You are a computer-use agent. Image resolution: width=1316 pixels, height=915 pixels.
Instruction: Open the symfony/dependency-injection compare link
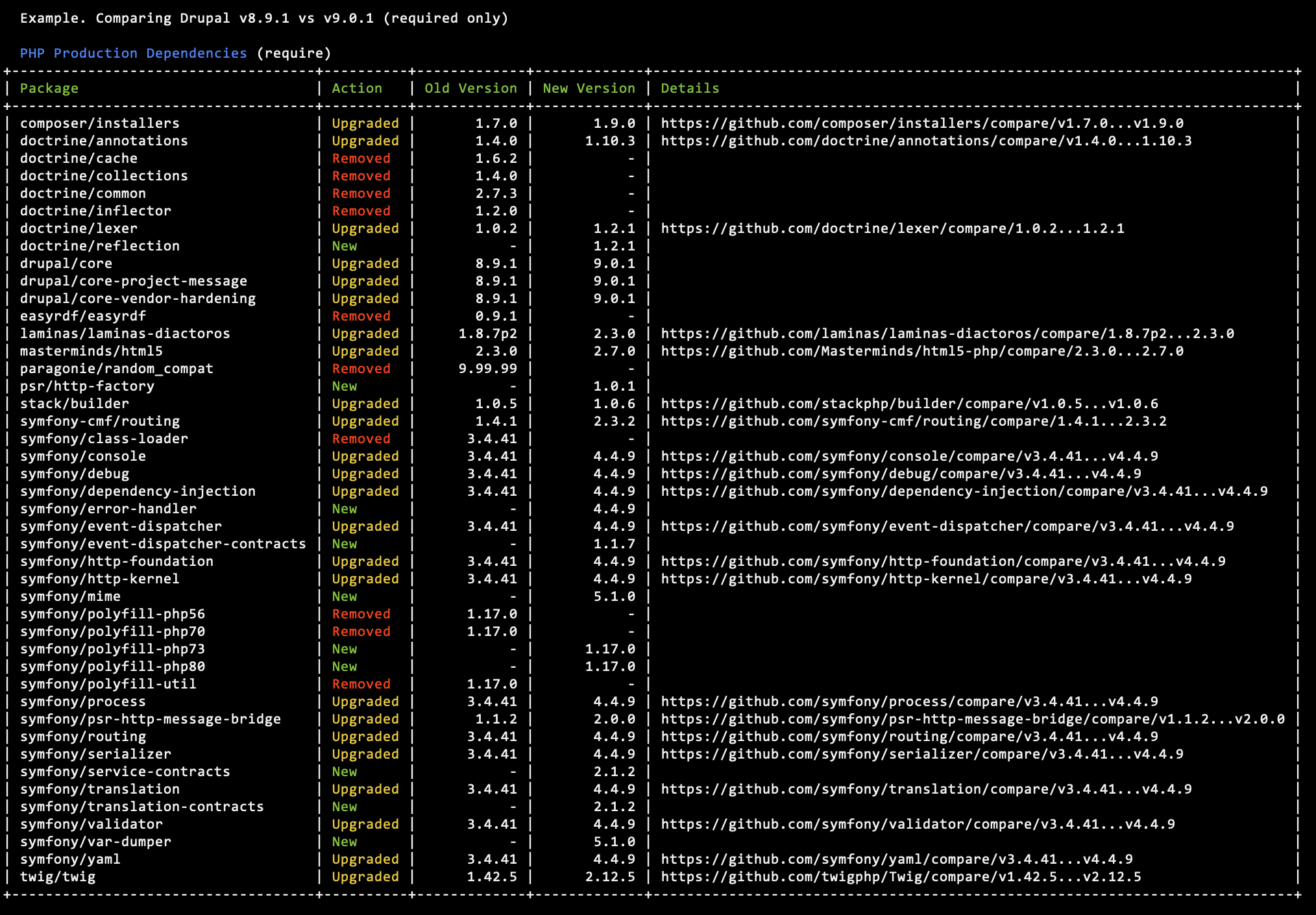pos(964,491)
